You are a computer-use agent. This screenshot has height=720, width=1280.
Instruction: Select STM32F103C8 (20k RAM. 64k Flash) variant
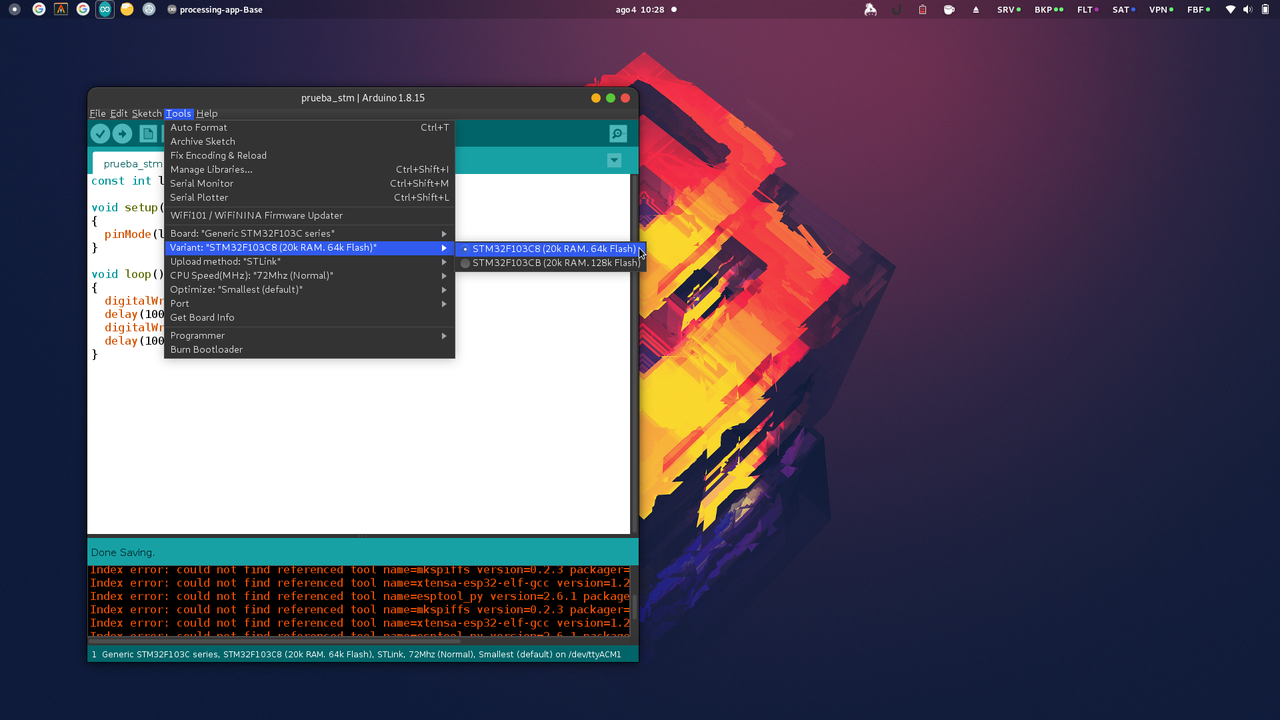click(550, 248)
